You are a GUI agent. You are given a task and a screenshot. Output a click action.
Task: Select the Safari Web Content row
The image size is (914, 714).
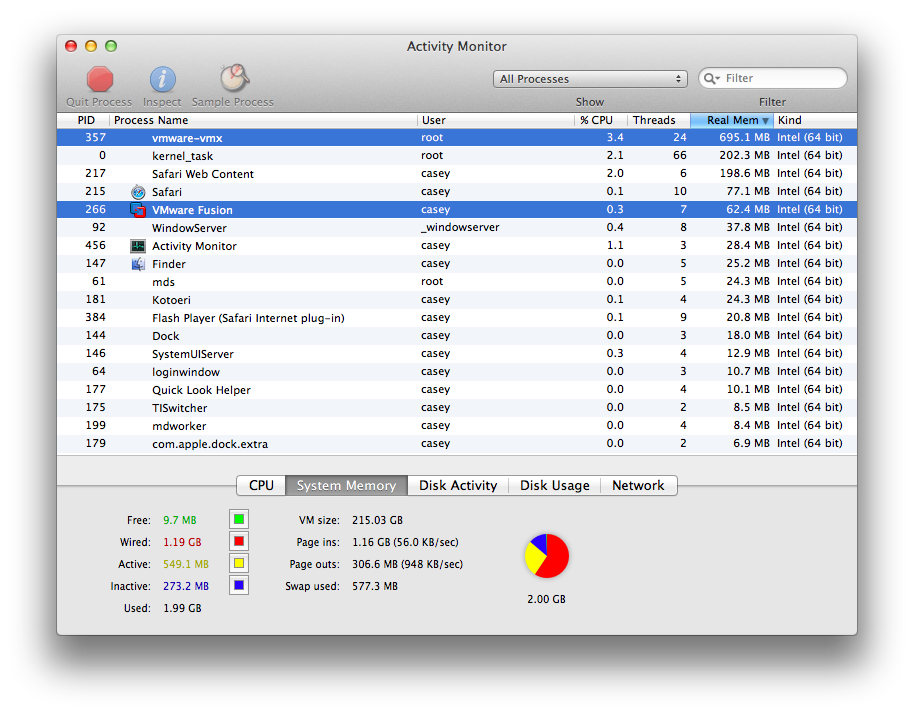[x=457, y=174]
